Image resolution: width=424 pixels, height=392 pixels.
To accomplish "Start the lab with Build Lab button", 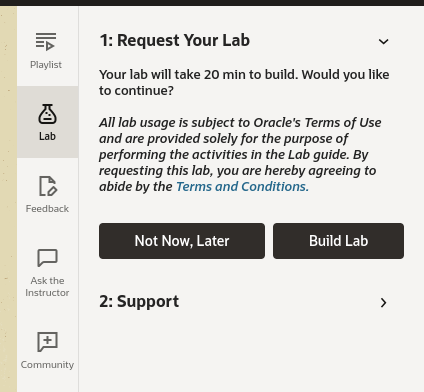I will coord(338,241).
